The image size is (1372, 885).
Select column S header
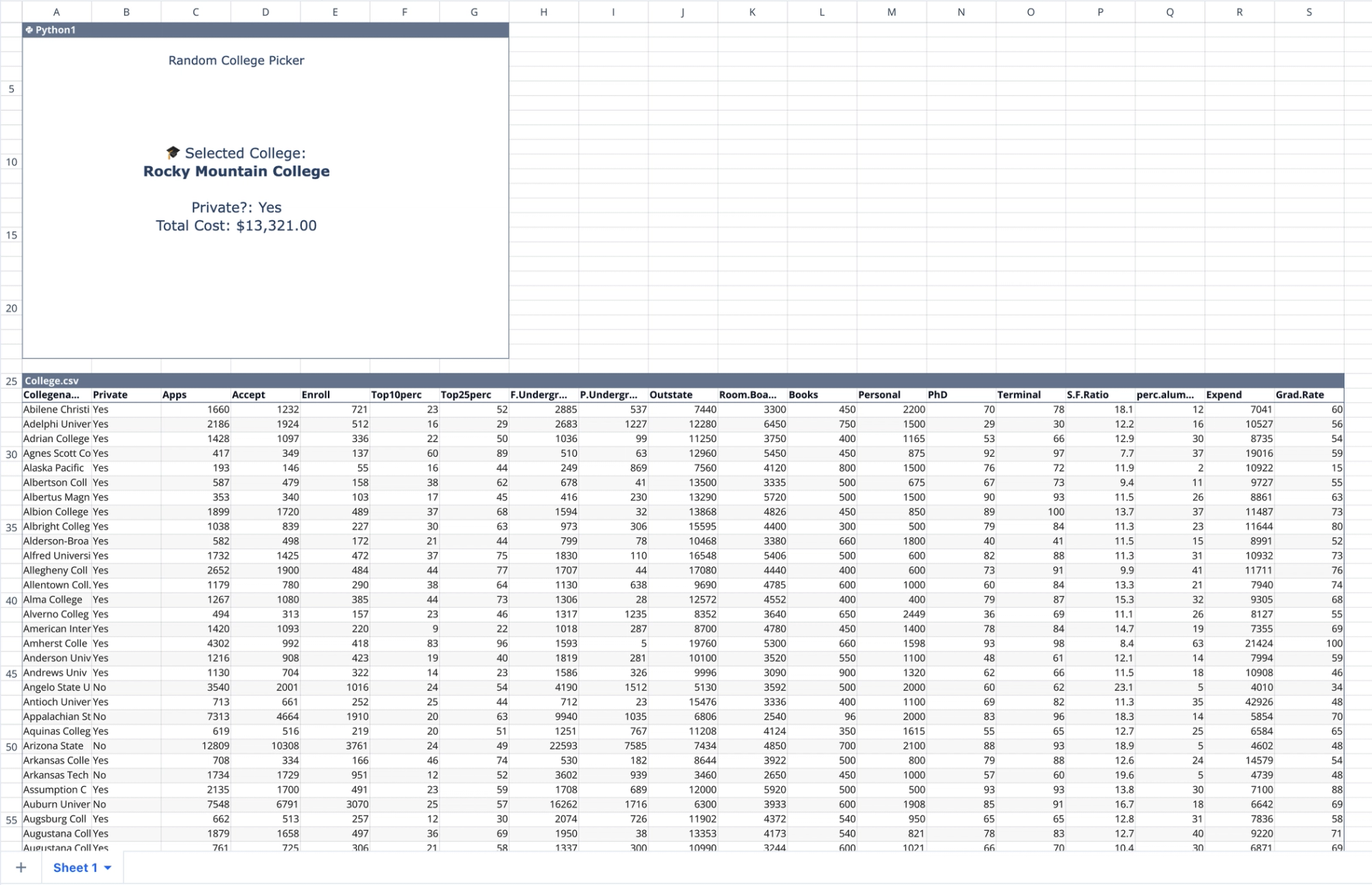[x=1308, y=12]
